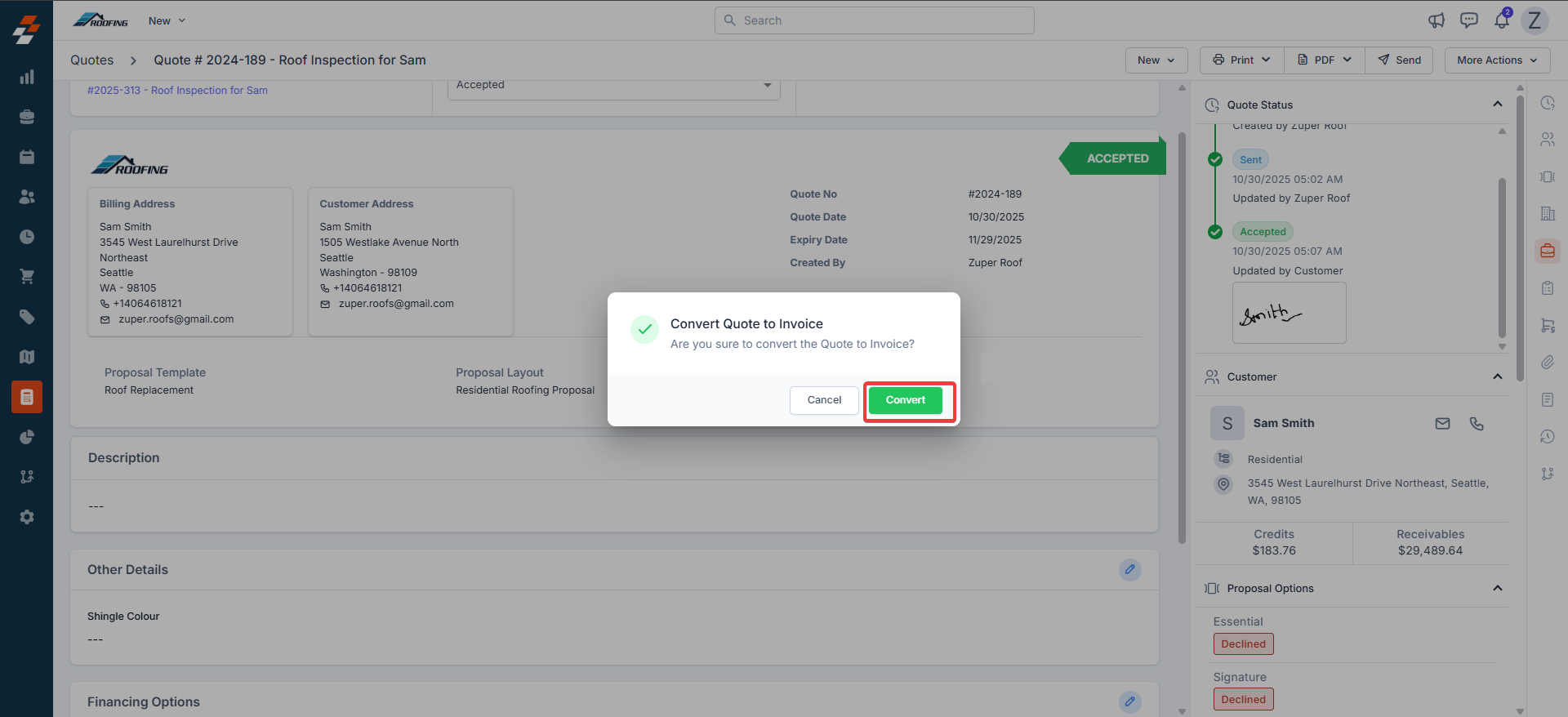
Task: Open the user avatar Z menu
Action: (1535, 20)
